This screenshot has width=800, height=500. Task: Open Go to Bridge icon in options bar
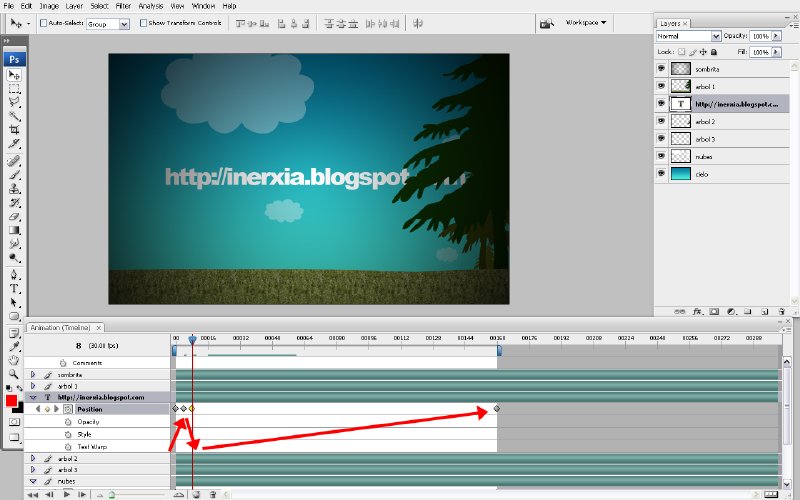[x=547, y=23]
